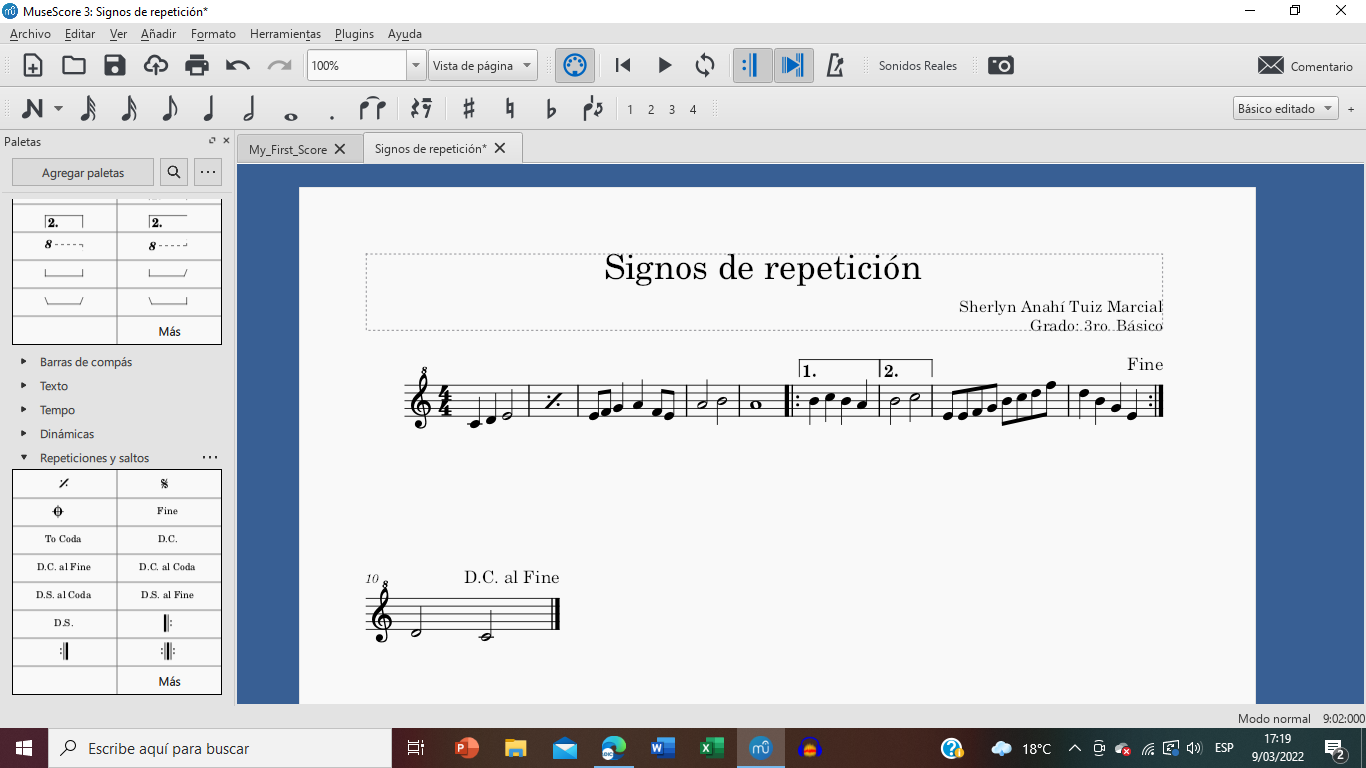This screenshot has height=768, width=1366.
Task: Open the Plugins menu
Action: (354, 34)
